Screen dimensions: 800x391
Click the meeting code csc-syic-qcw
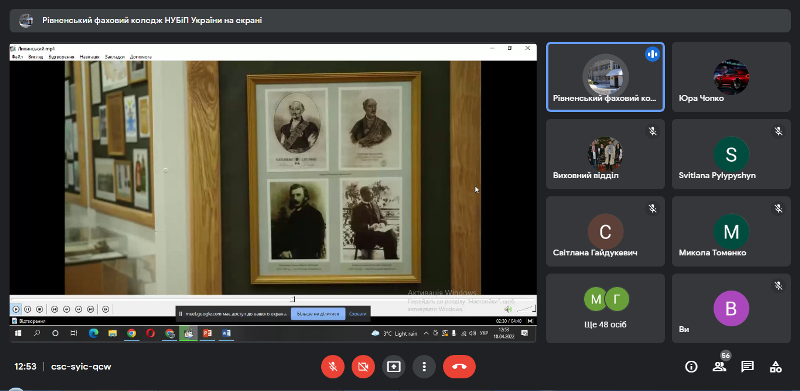[x=81, y=366]
